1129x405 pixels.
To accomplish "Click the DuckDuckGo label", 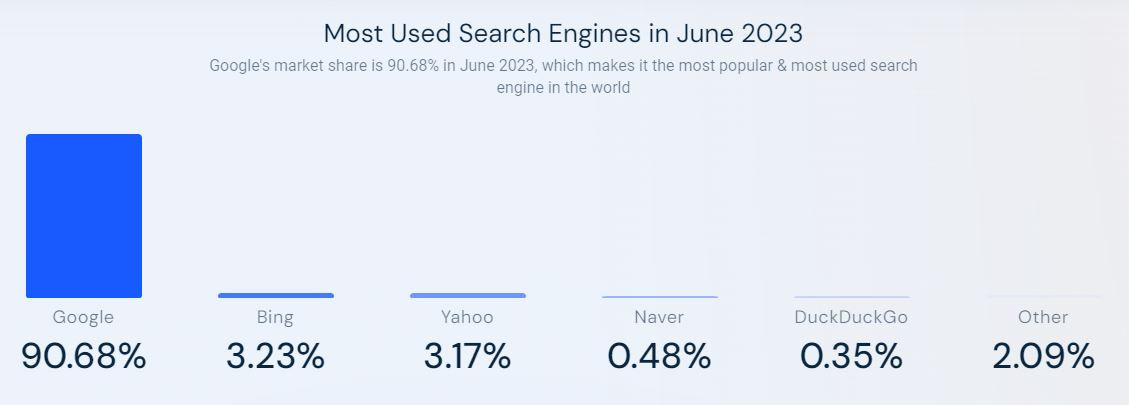I will tap(851, 317).
